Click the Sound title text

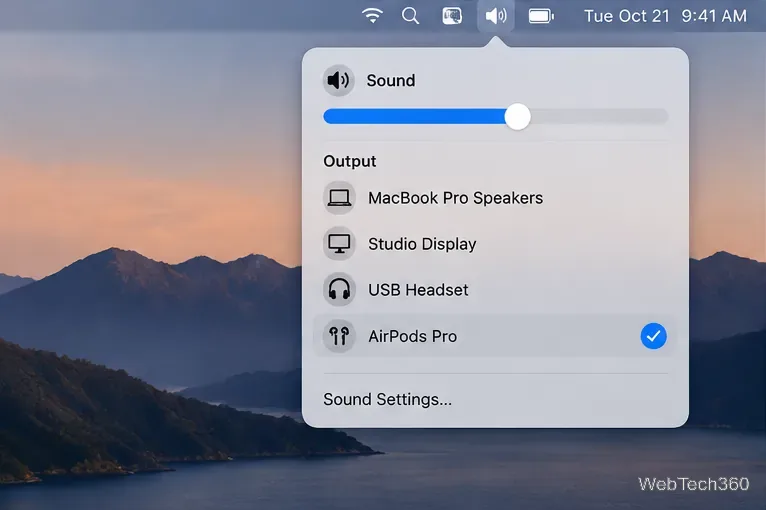391,81
